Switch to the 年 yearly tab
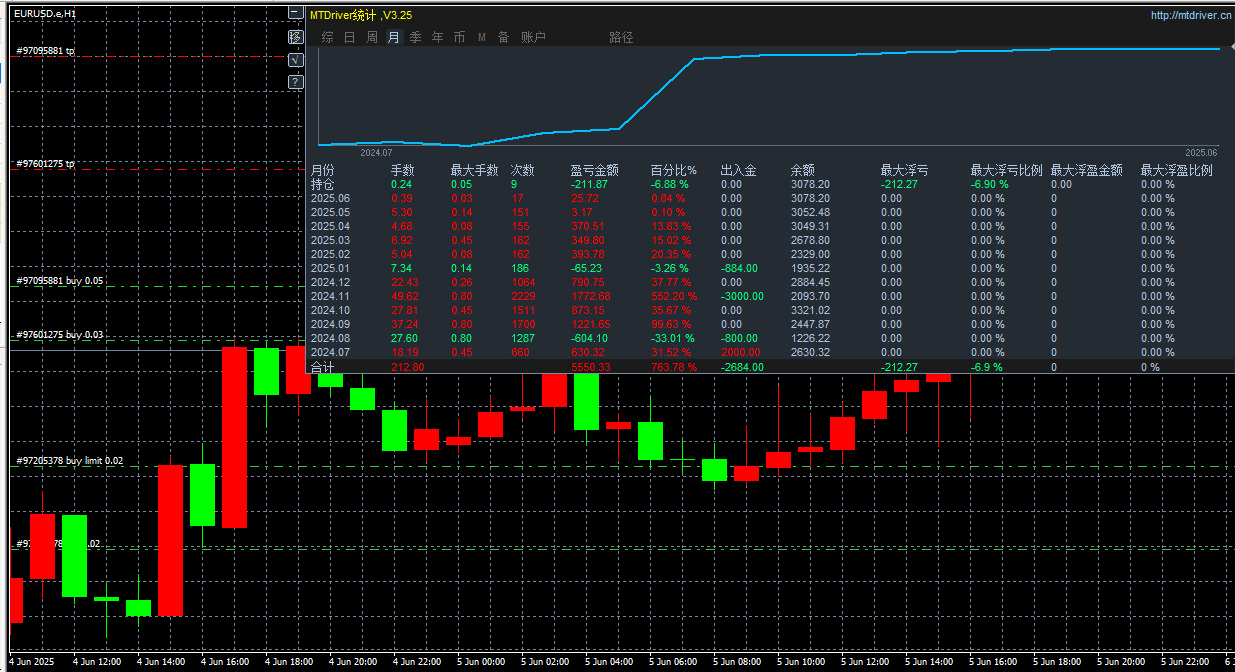Viewport: 1235px width, 672px height. point(437,37)
